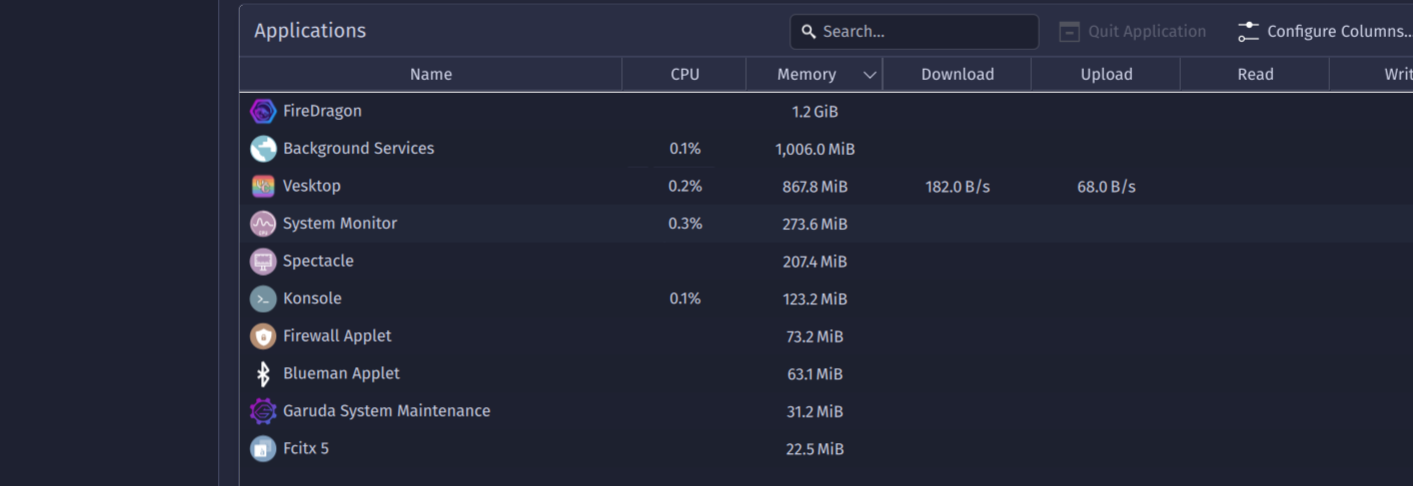Select the Firewall Applet row name
The width and height of the screenshot is (1413, 486).
click(x=337, y=336)
